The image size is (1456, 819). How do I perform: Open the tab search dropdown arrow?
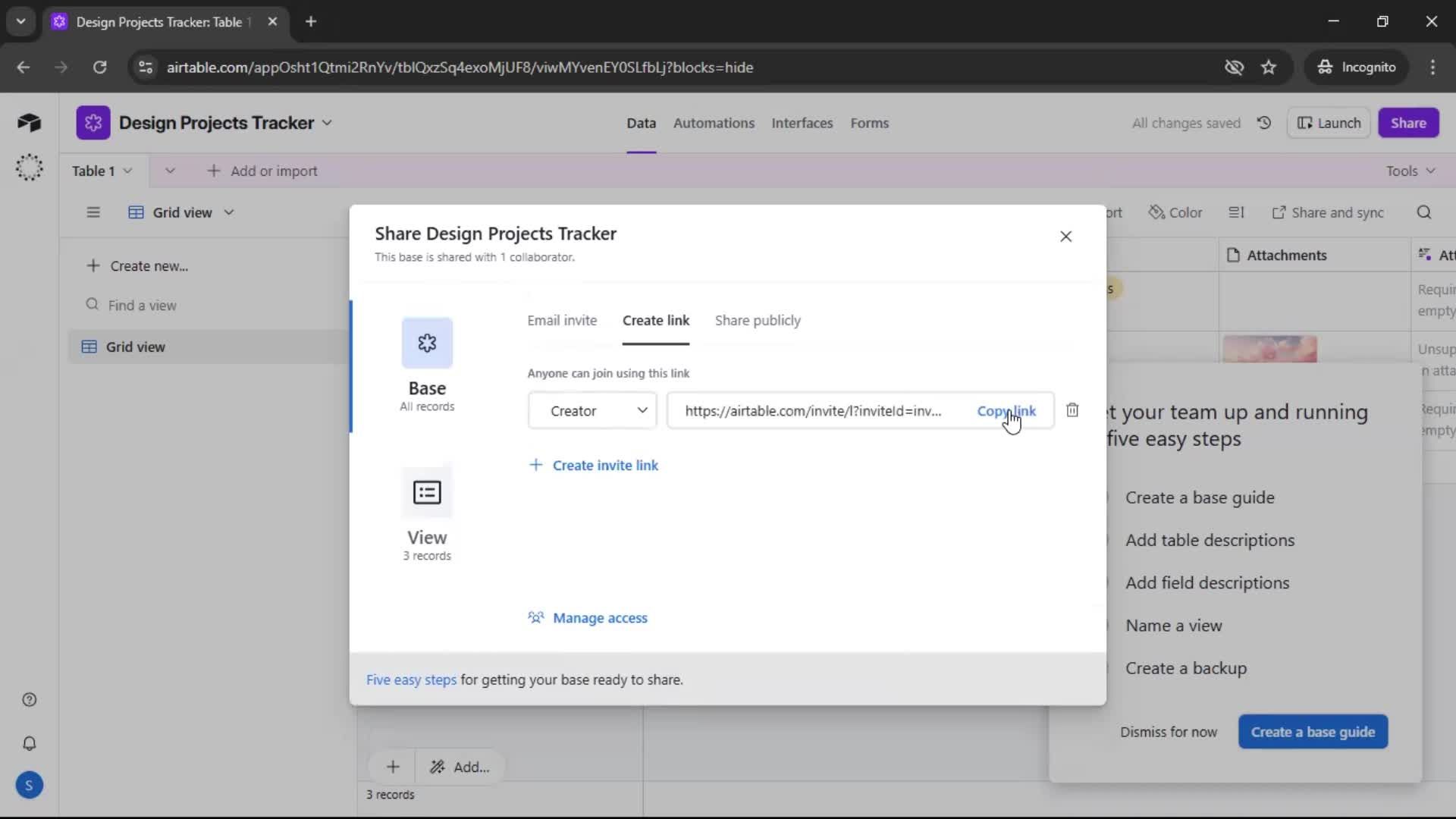click(21, 22)
